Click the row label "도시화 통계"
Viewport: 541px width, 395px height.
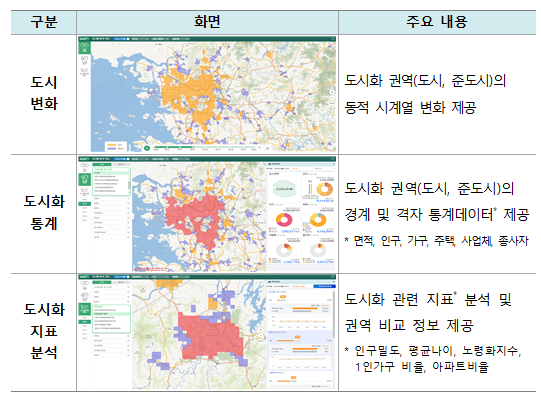click(x=44, y=213)
